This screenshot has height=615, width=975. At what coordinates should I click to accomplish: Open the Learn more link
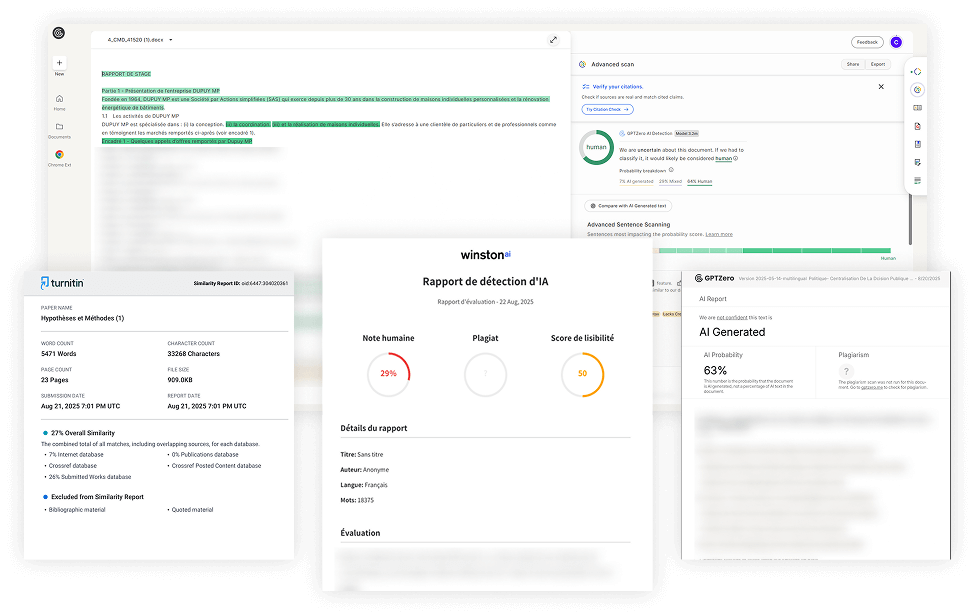[719, 234]
